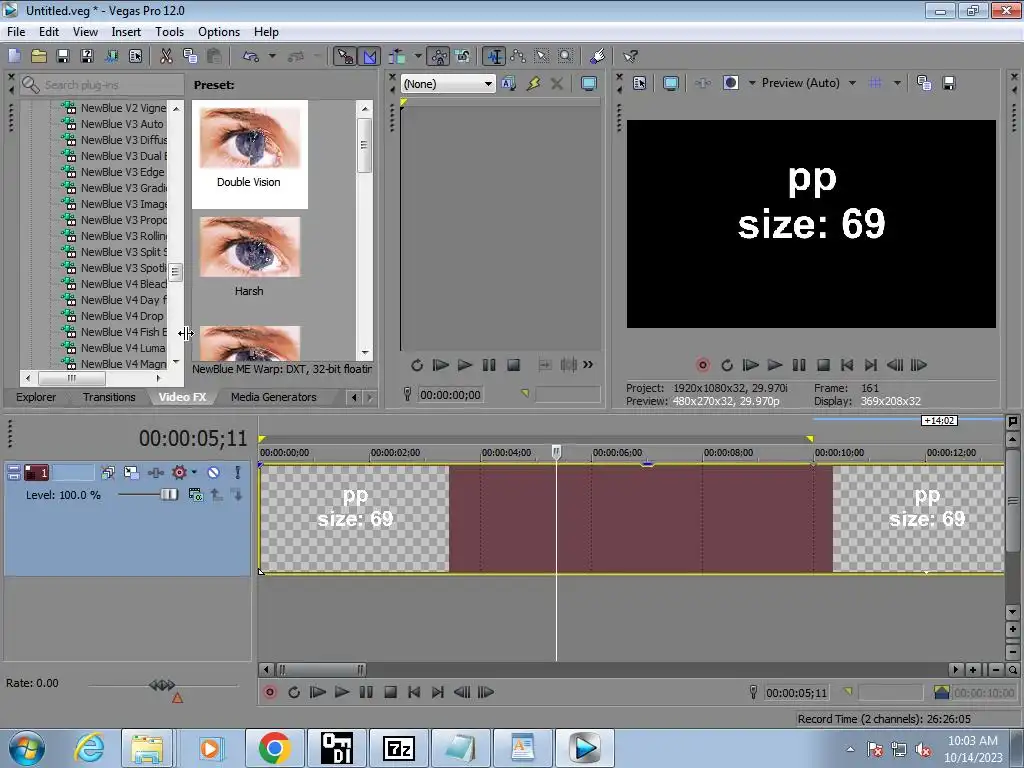Open the split screen view dropdown arrow
Viewport: 1024px width, 768px height.
[751, 83]
